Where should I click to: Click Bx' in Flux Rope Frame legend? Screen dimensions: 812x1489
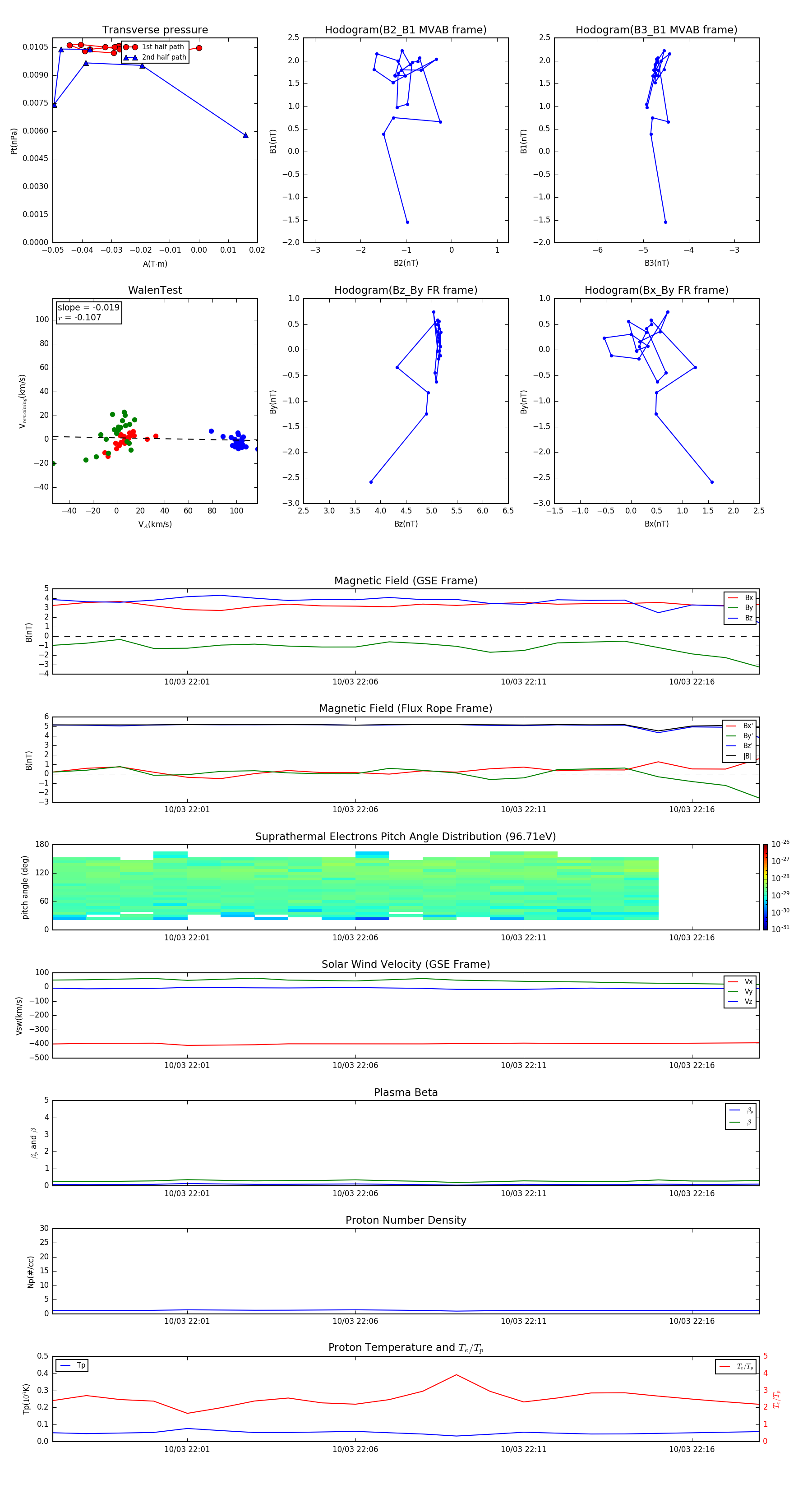(740, 726)
